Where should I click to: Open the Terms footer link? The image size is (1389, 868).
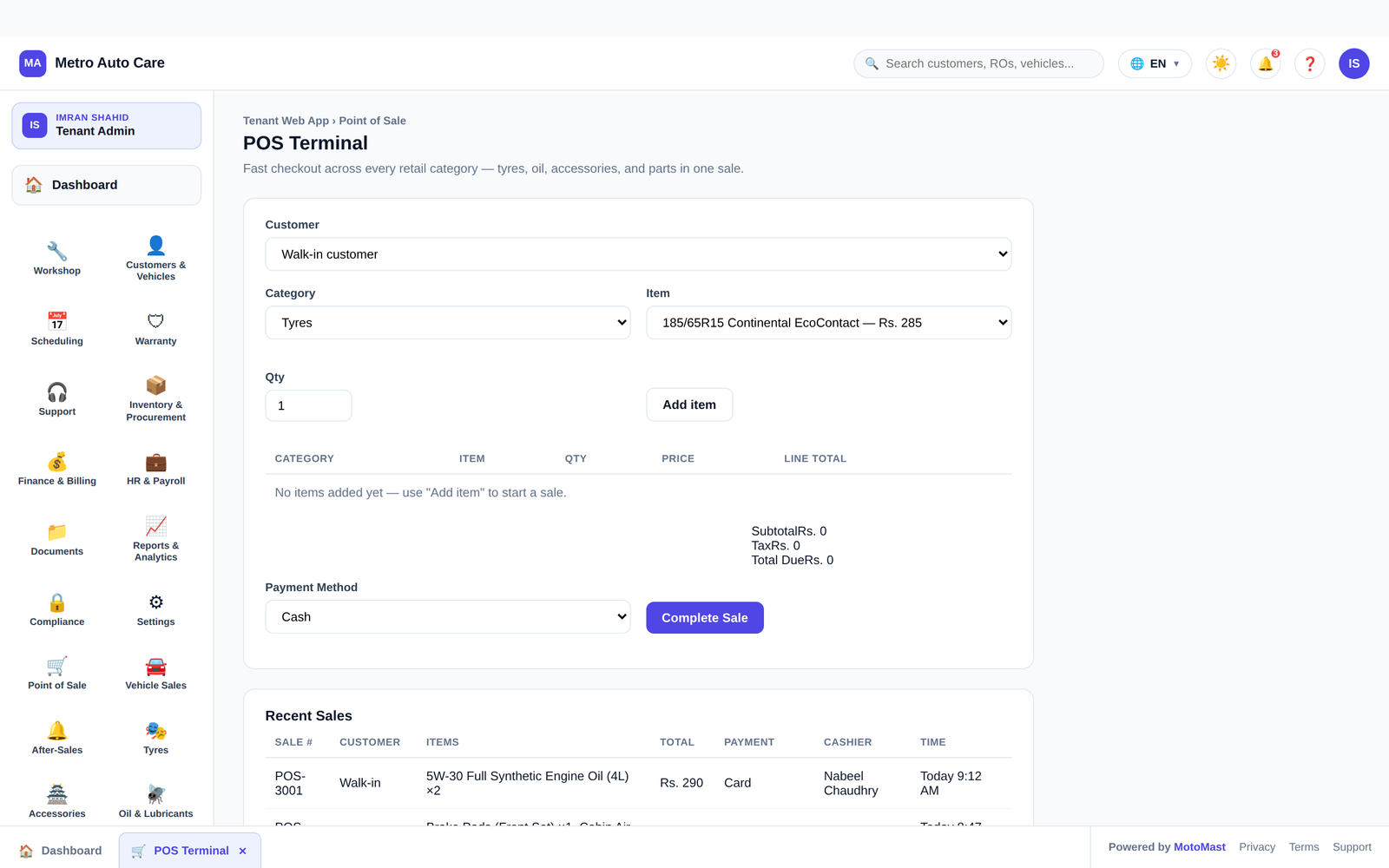pos(1304,847)
